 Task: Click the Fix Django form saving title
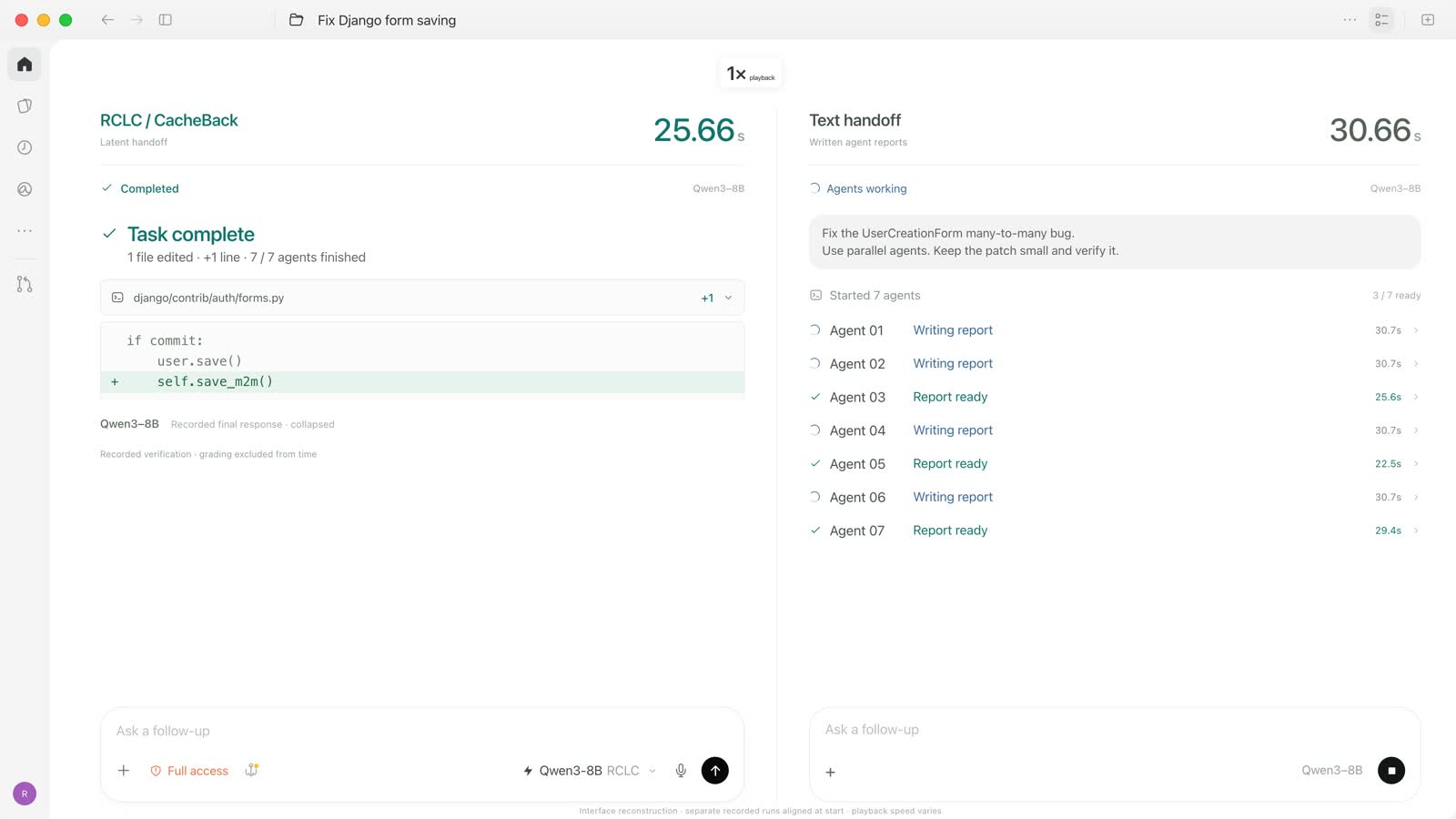point(387,20)
